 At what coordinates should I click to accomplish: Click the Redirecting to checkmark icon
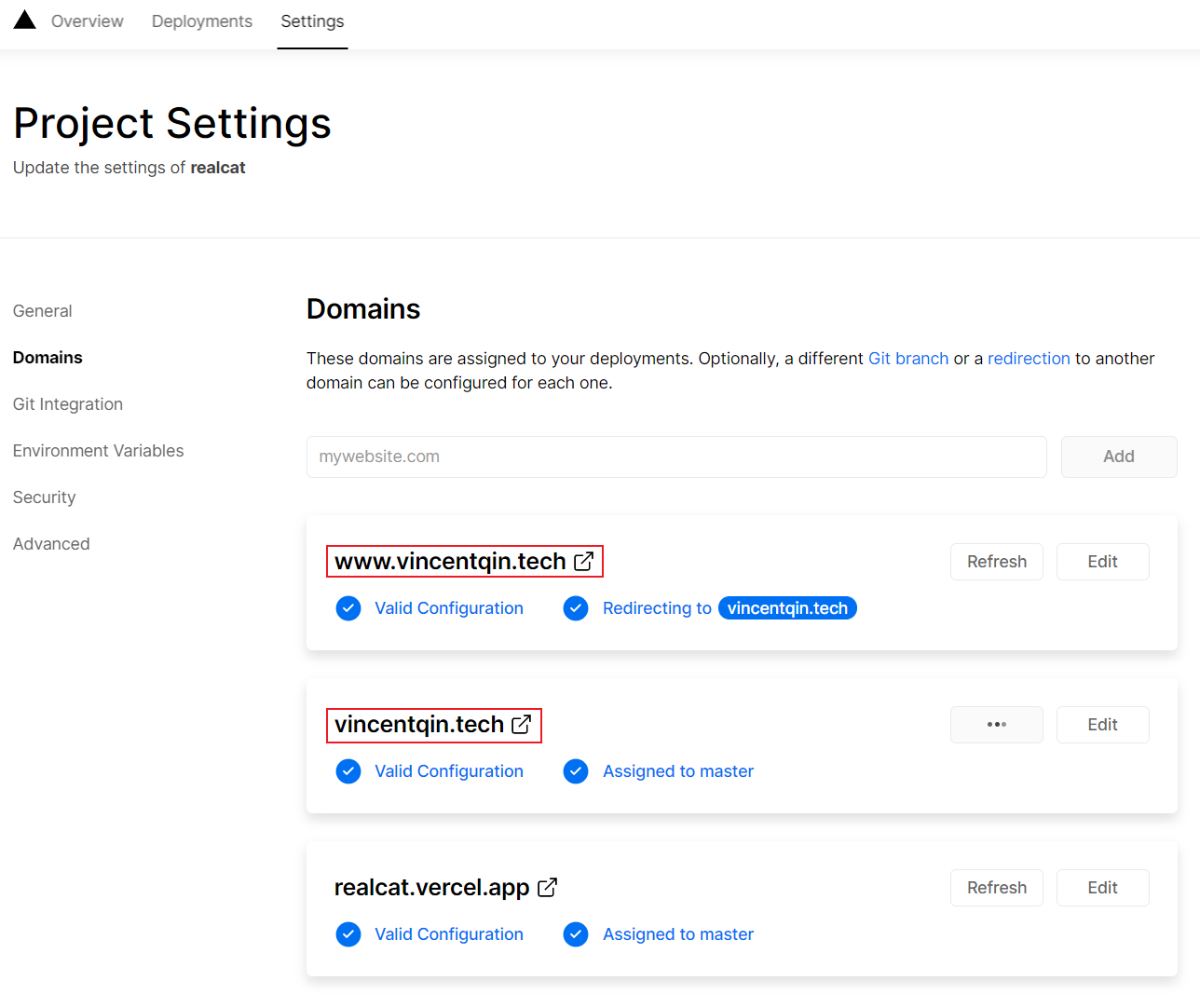576,608
